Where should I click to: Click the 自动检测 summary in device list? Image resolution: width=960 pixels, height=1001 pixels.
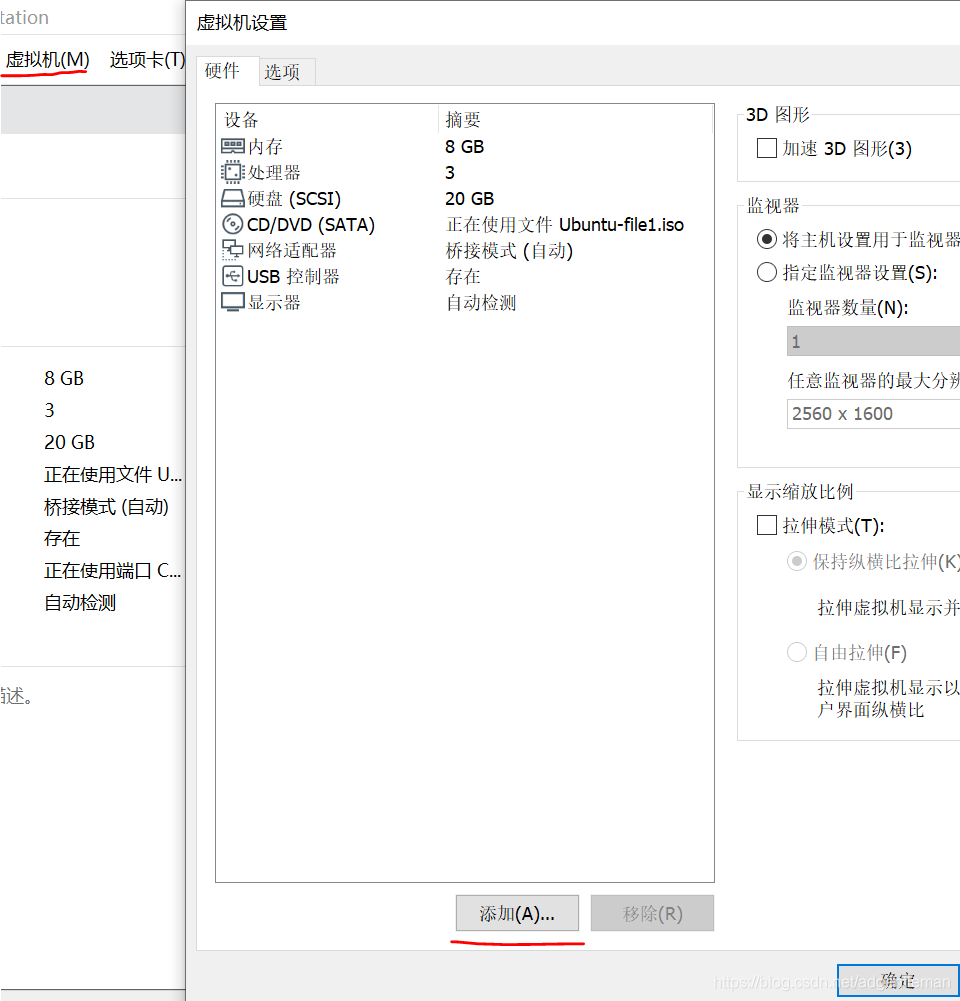click(481, 302)
